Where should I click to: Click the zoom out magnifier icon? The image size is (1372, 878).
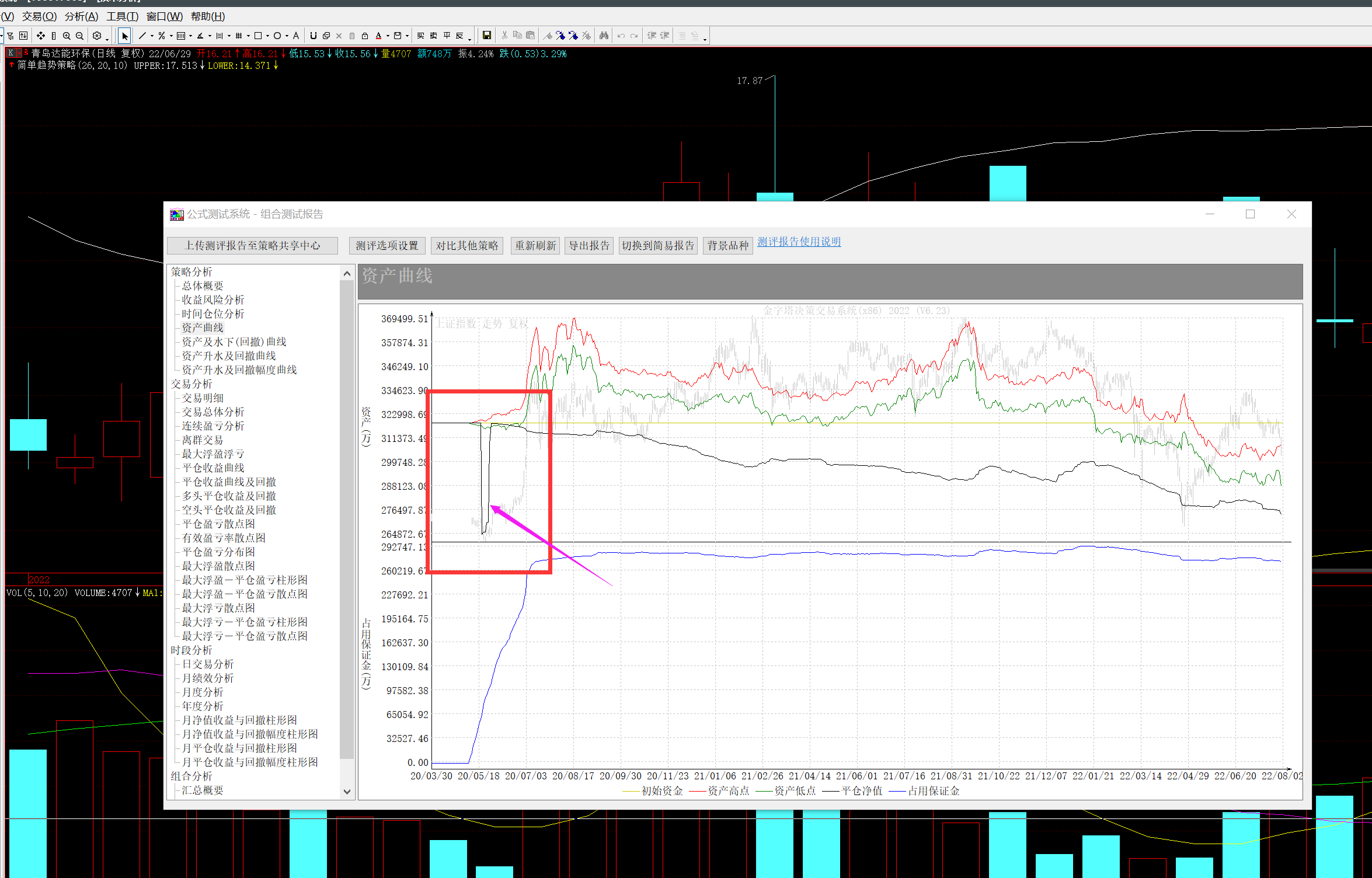[x=80, y=36]
